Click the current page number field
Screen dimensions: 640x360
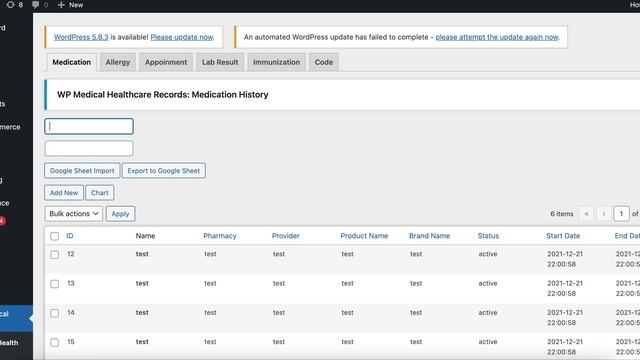coord(621,214)
